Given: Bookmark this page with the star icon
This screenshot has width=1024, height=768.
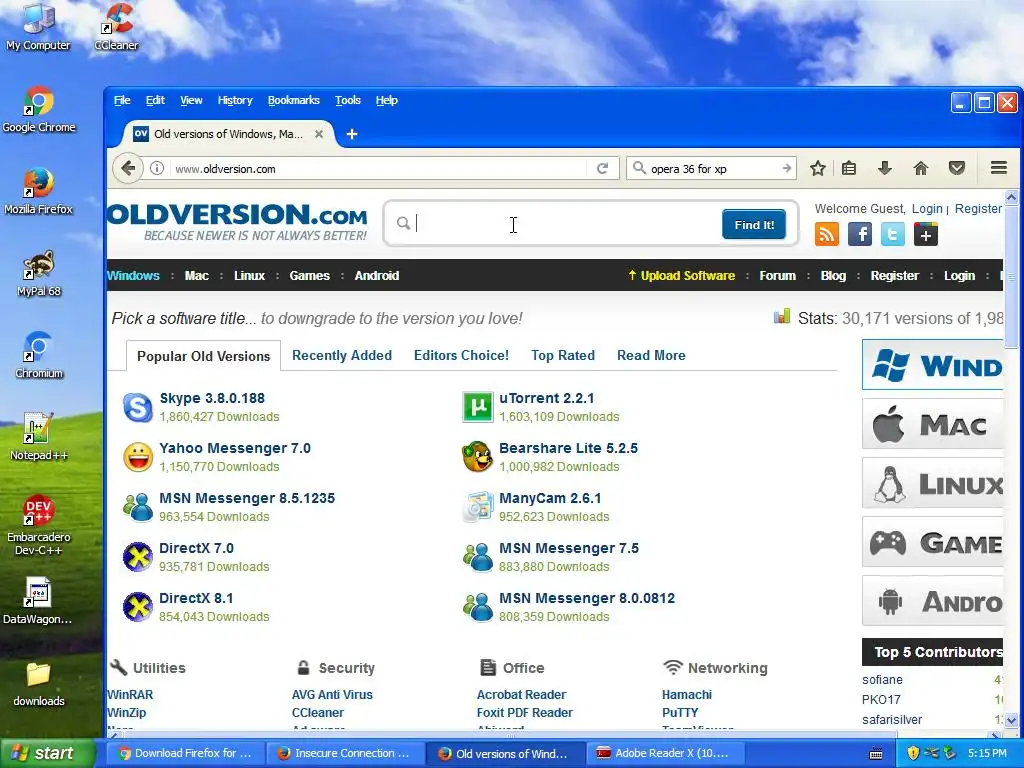Looking at the screenshot, I should (x=818, y=168).
